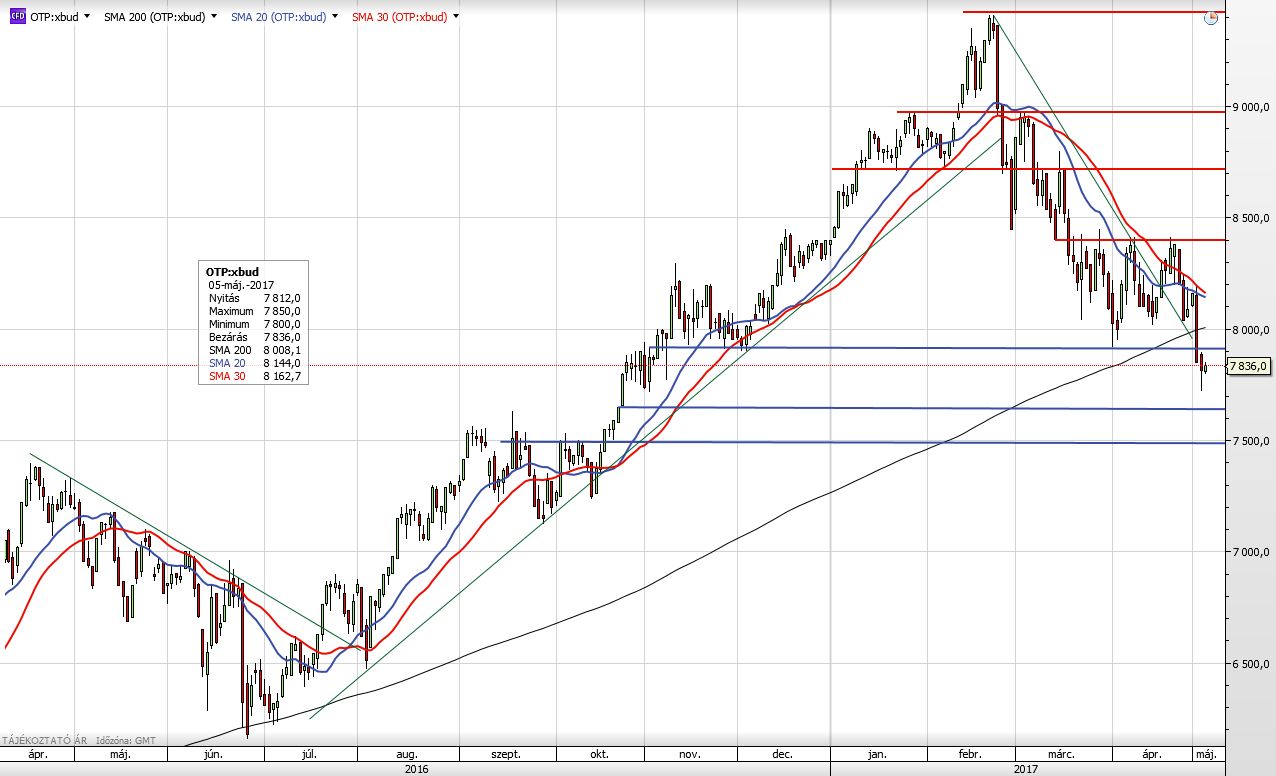This screenshot has width=1276, height=776.
Task: Click the júl. month label on time axis
Action: [310, 756]
